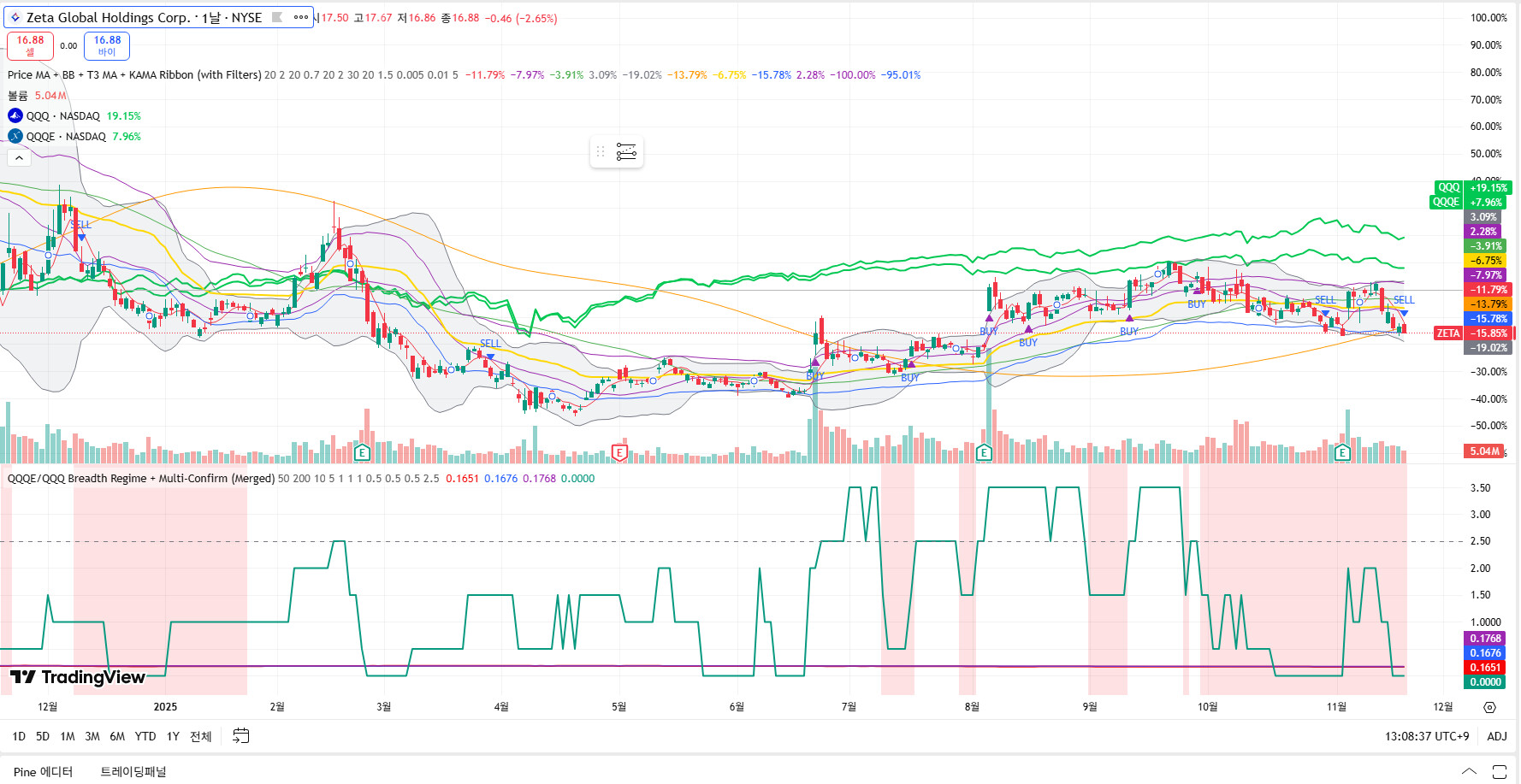
Task: Select the 볼륨 volume legend entry
Action: point(18,95)
